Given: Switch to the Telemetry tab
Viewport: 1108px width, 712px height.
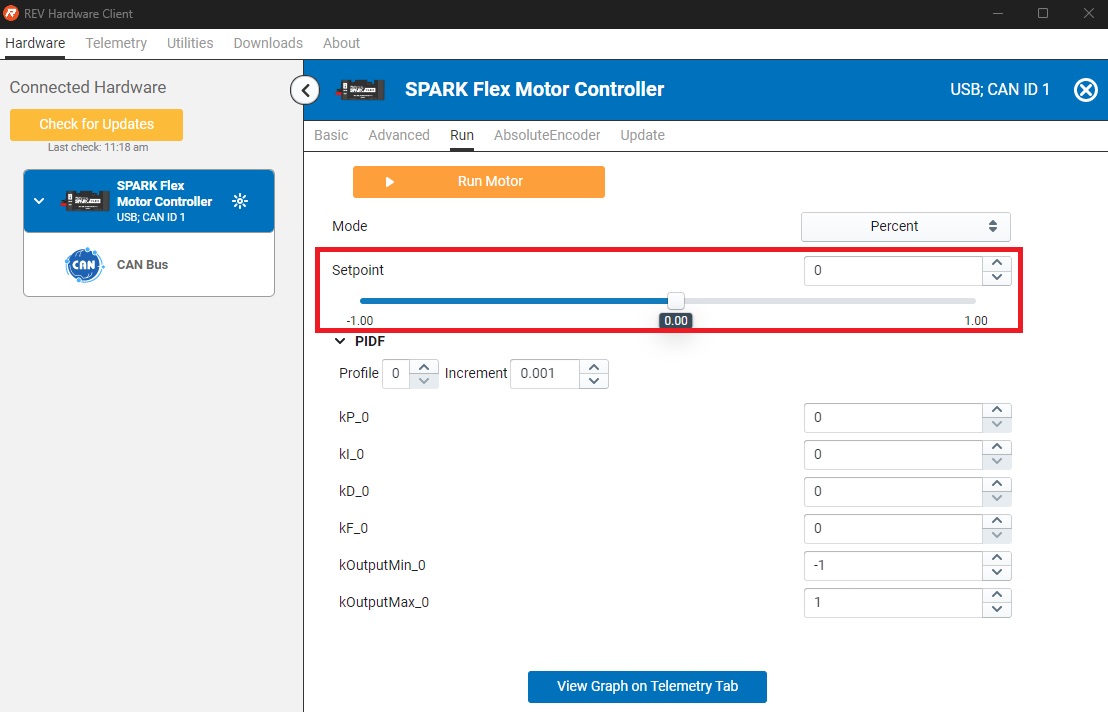Looking at the screenshot, I should [x=116, y=43].
